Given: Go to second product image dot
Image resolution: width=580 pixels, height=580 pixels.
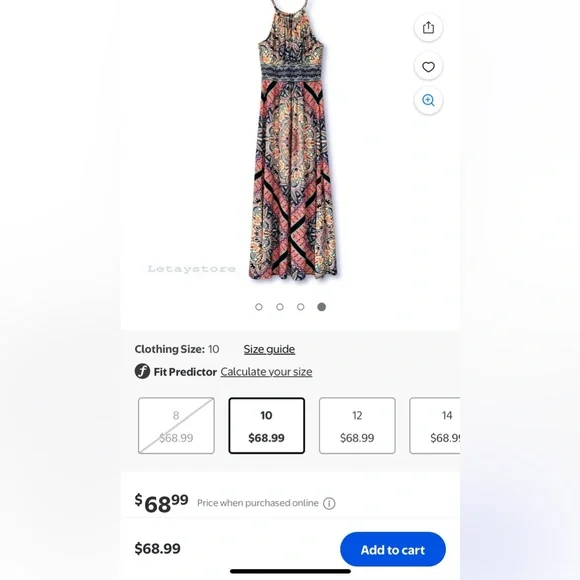Looking at the screenshot, I should pos(280,307).
